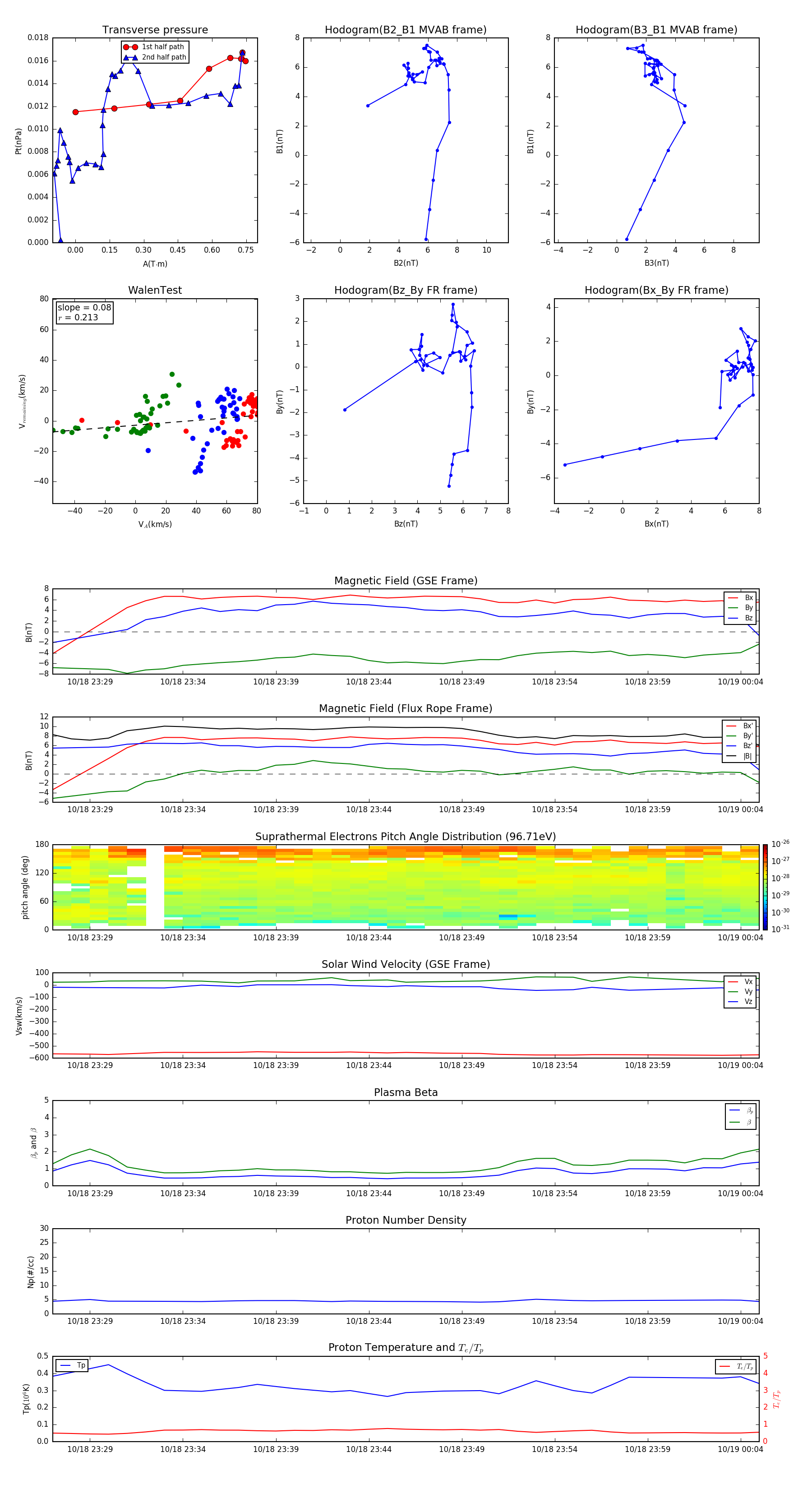Click the '1st half path' legend entry

[154, 47]
